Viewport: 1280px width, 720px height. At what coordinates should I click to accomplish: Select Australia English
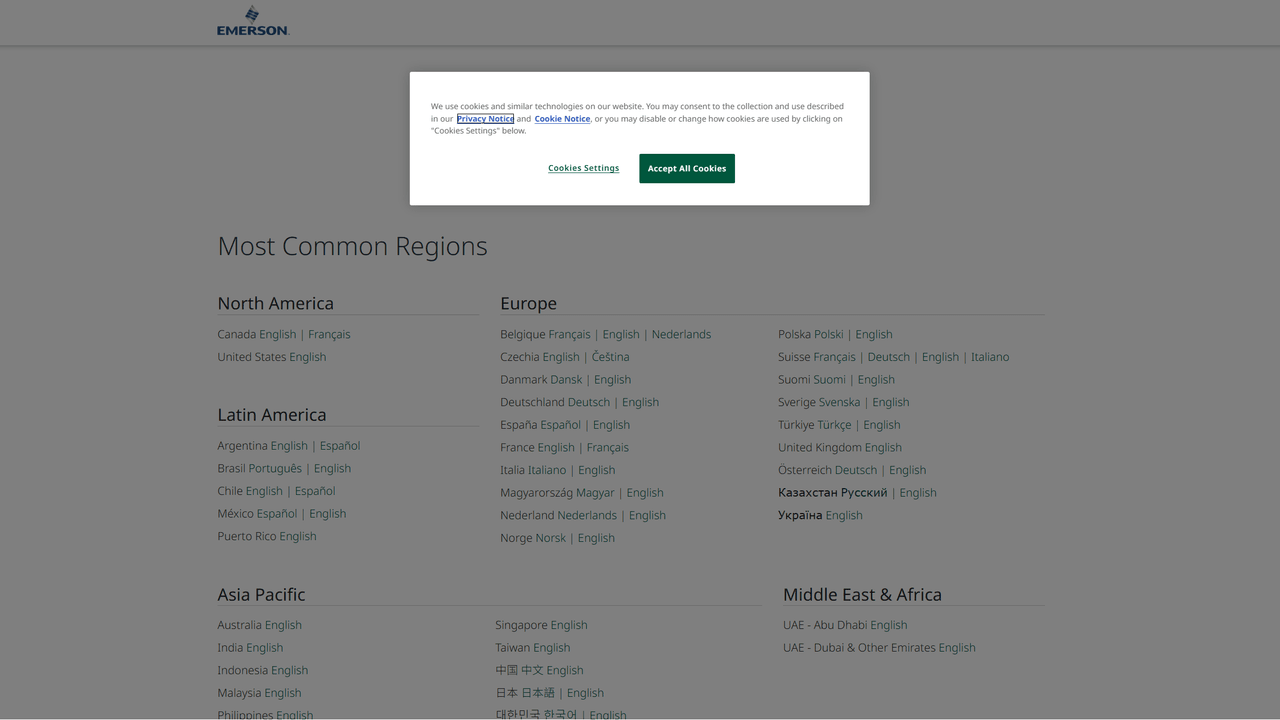click(283, 625)
